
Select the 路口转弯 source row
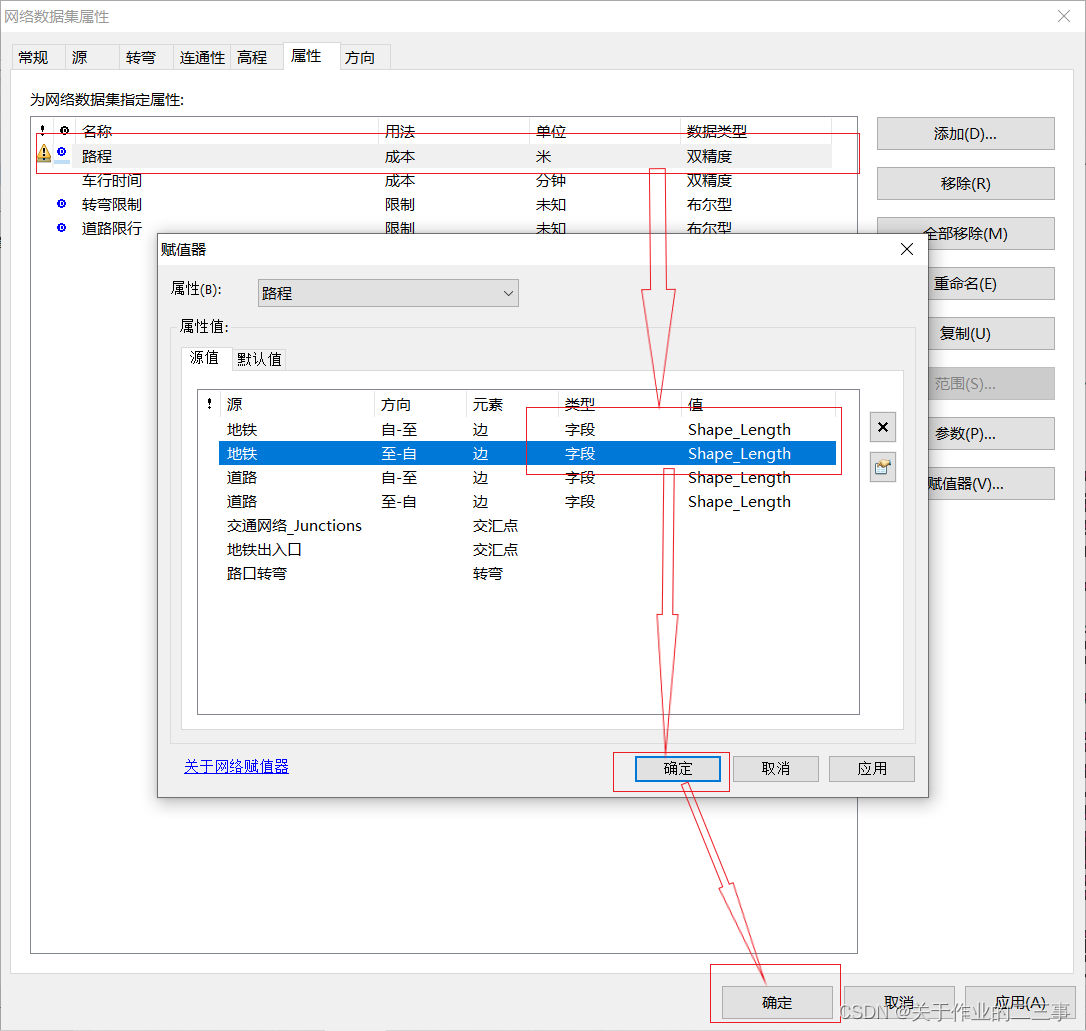(x=528, y=573)
